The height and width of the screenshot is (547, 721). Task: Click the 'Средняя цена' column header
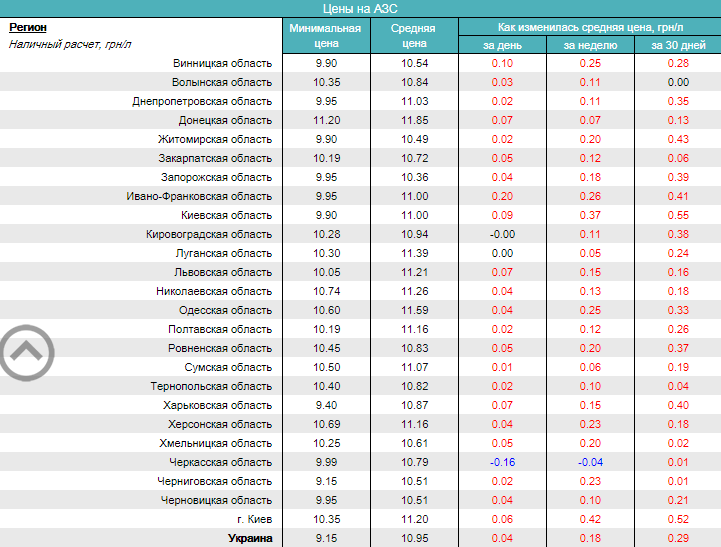[413, 36]
